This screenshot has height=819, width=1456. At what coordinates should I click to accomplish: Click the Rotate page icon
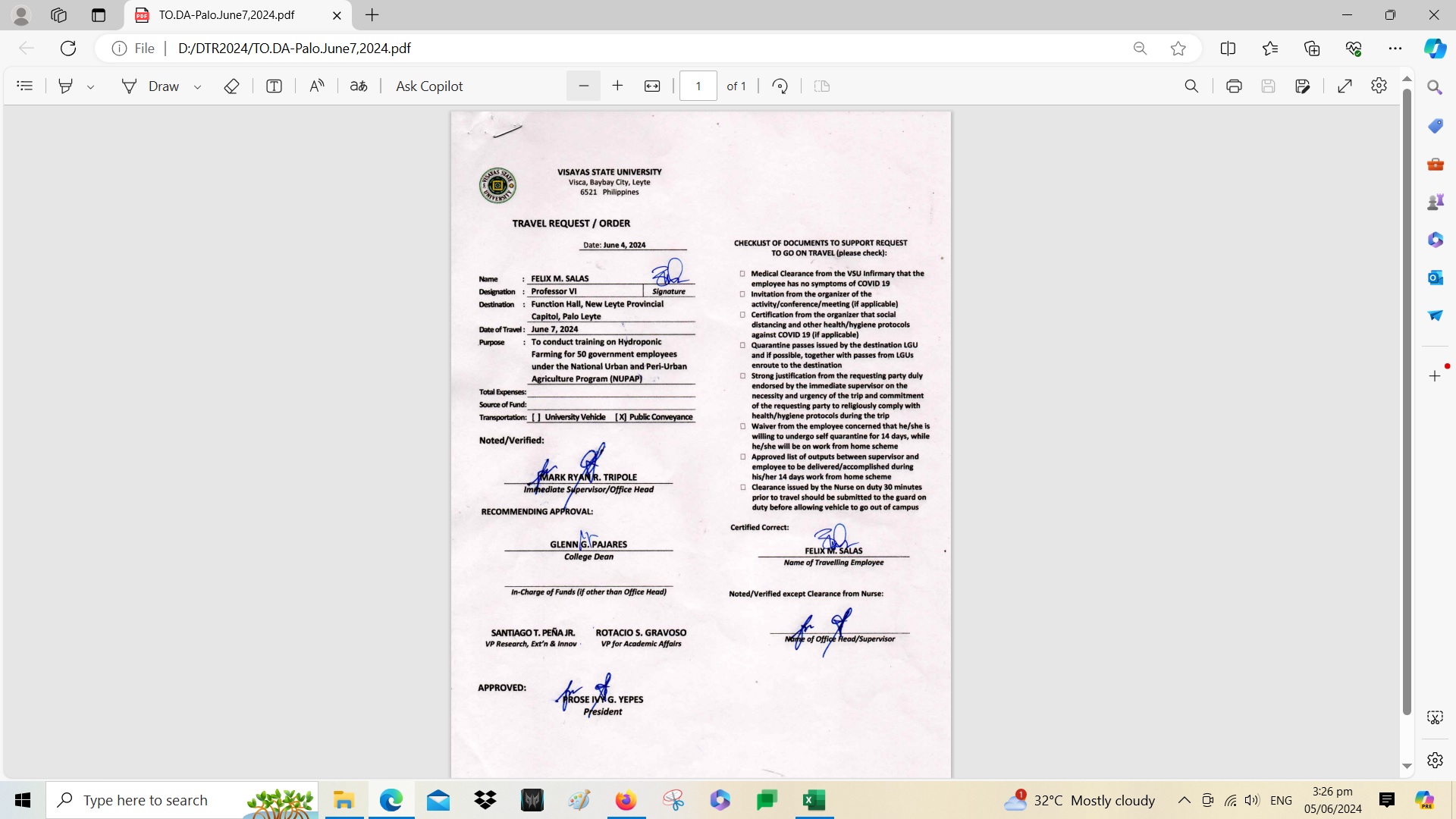(x=780, y=86)
